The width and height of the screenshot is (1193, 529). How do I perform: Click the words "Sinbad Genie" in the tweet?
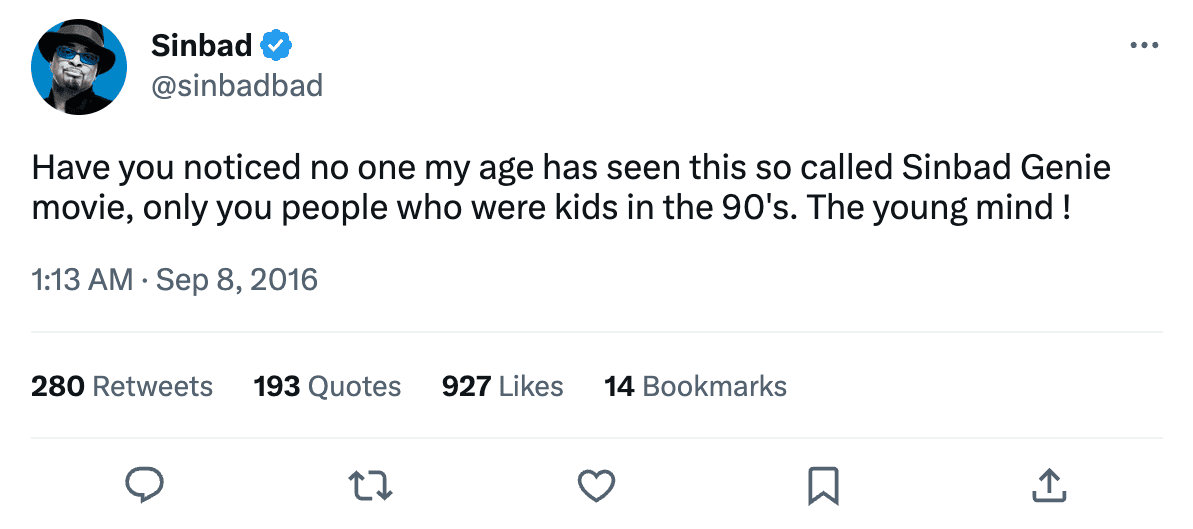(x=1006, y=167)
